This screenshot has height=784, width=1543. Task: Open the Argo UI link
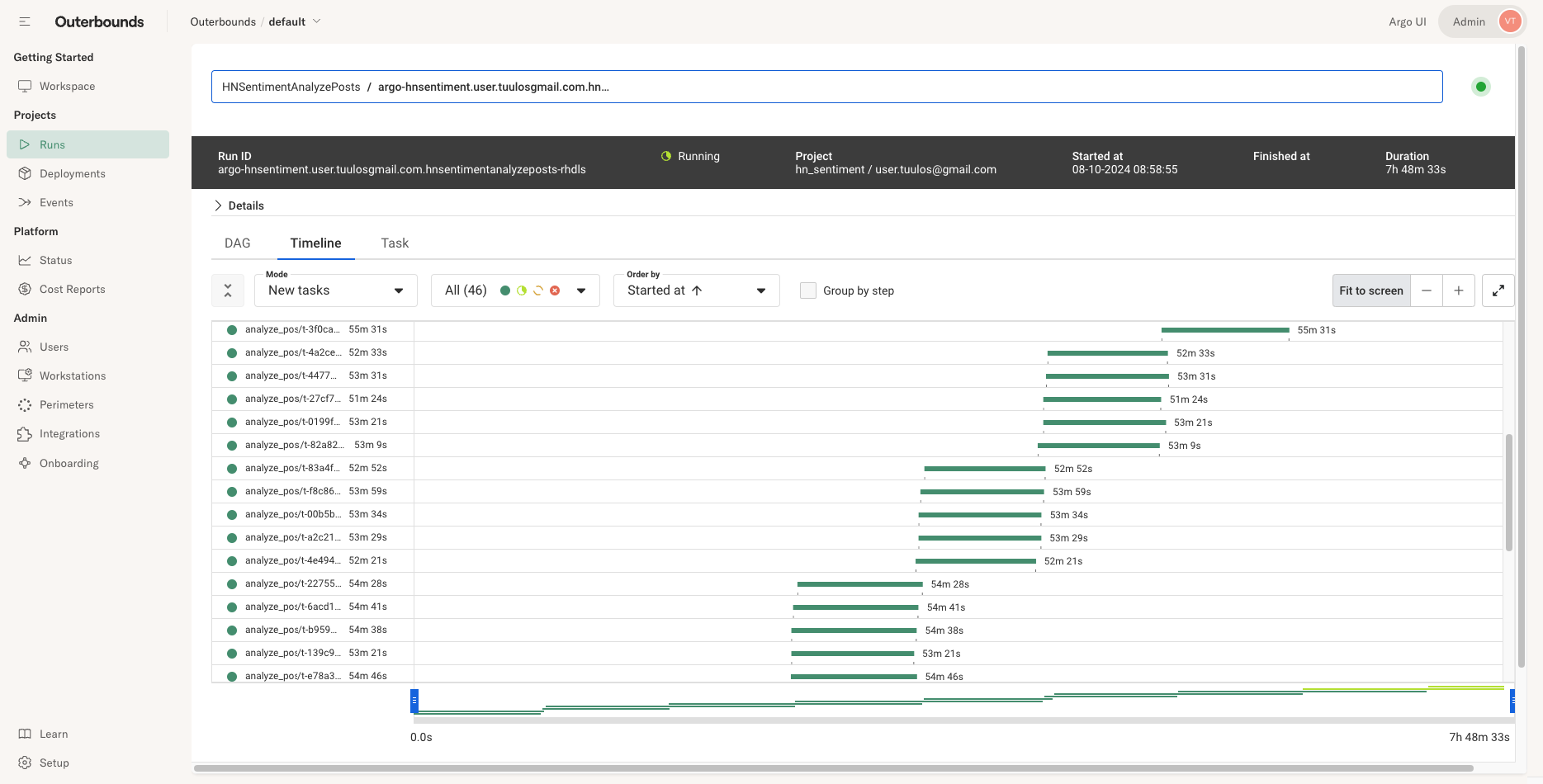tap(1408, 21)
